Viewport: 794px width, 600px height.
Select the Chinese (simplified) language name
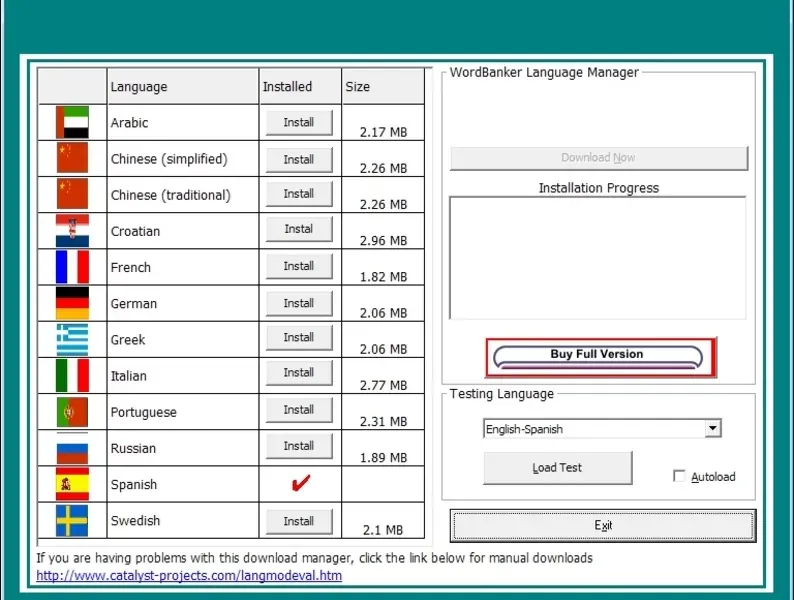(x=169, y=159)
